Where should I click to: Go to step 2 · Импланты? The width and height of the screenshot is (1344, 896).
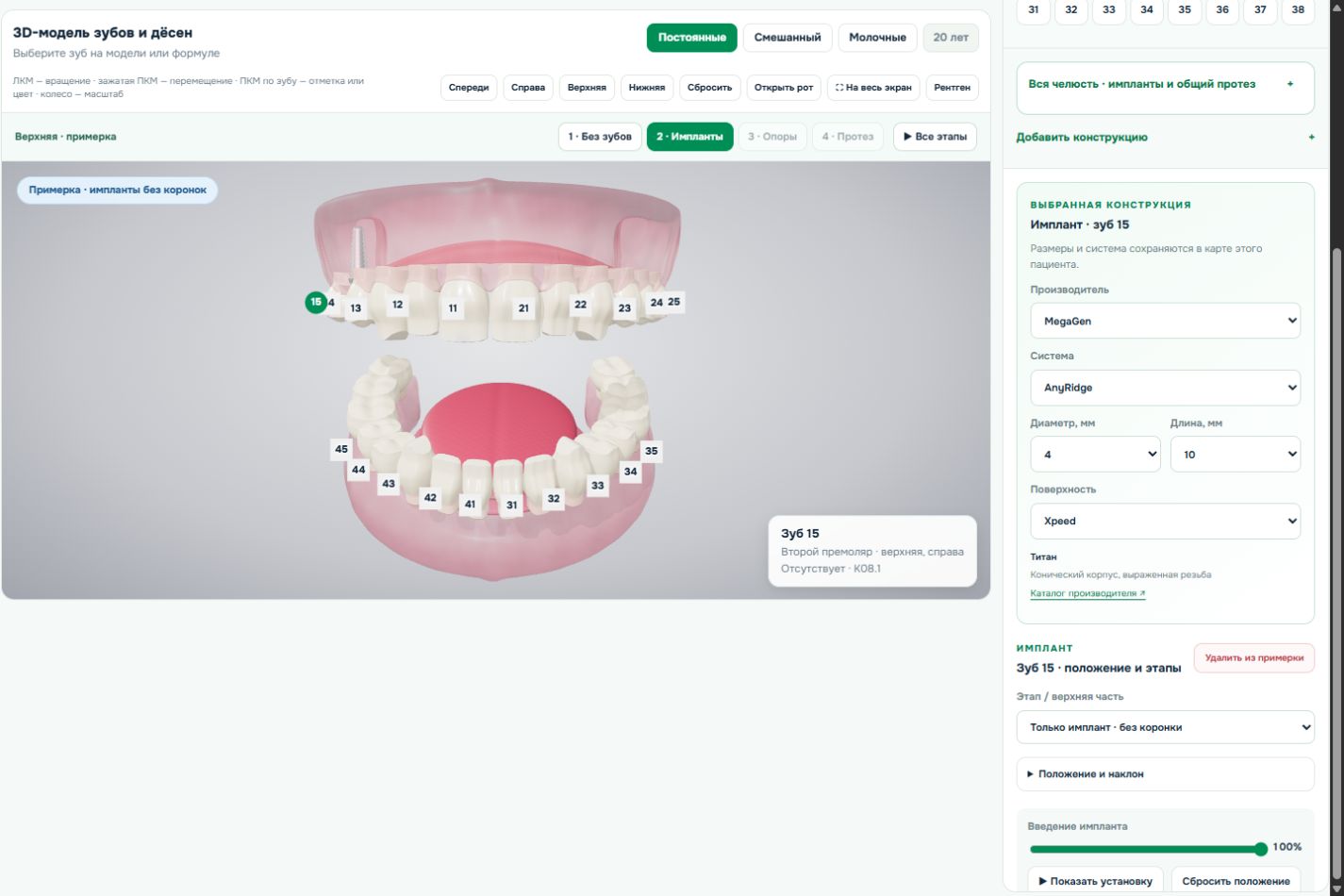[x=689, y=137]
